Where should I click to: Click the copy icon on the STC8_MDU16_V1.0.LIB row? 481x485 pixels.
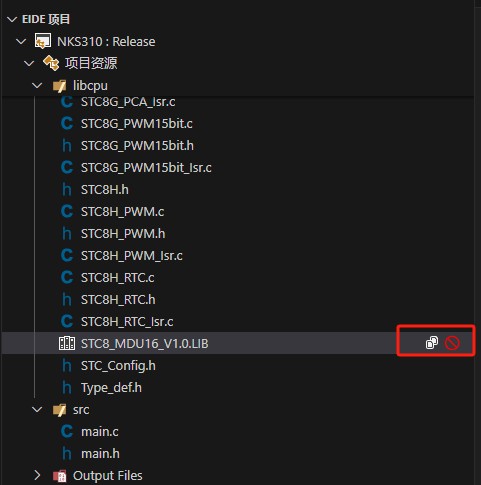(x=432, y=342)
